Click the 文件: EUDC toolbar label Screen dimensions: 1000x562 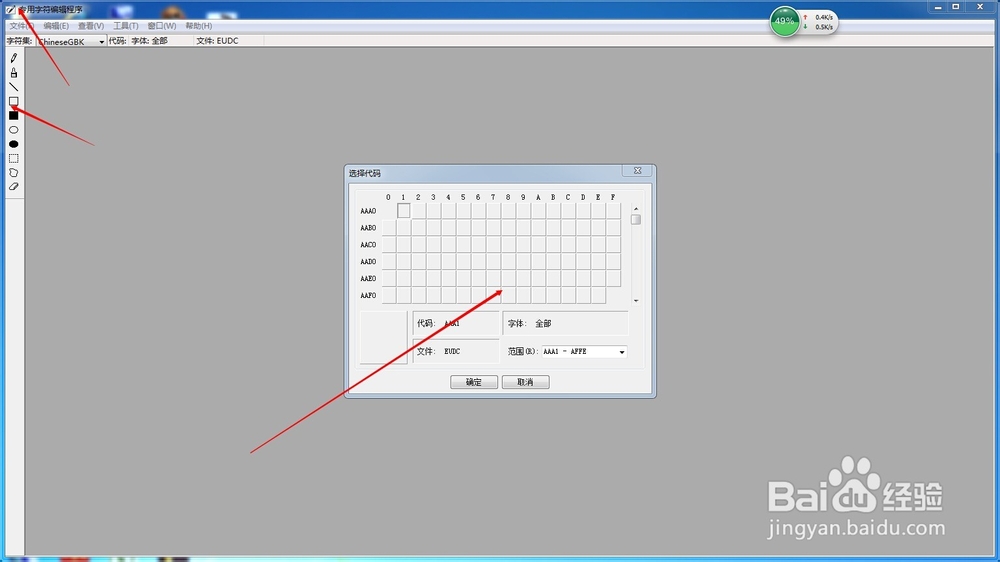pyautogui.click(x=217, y=41)
